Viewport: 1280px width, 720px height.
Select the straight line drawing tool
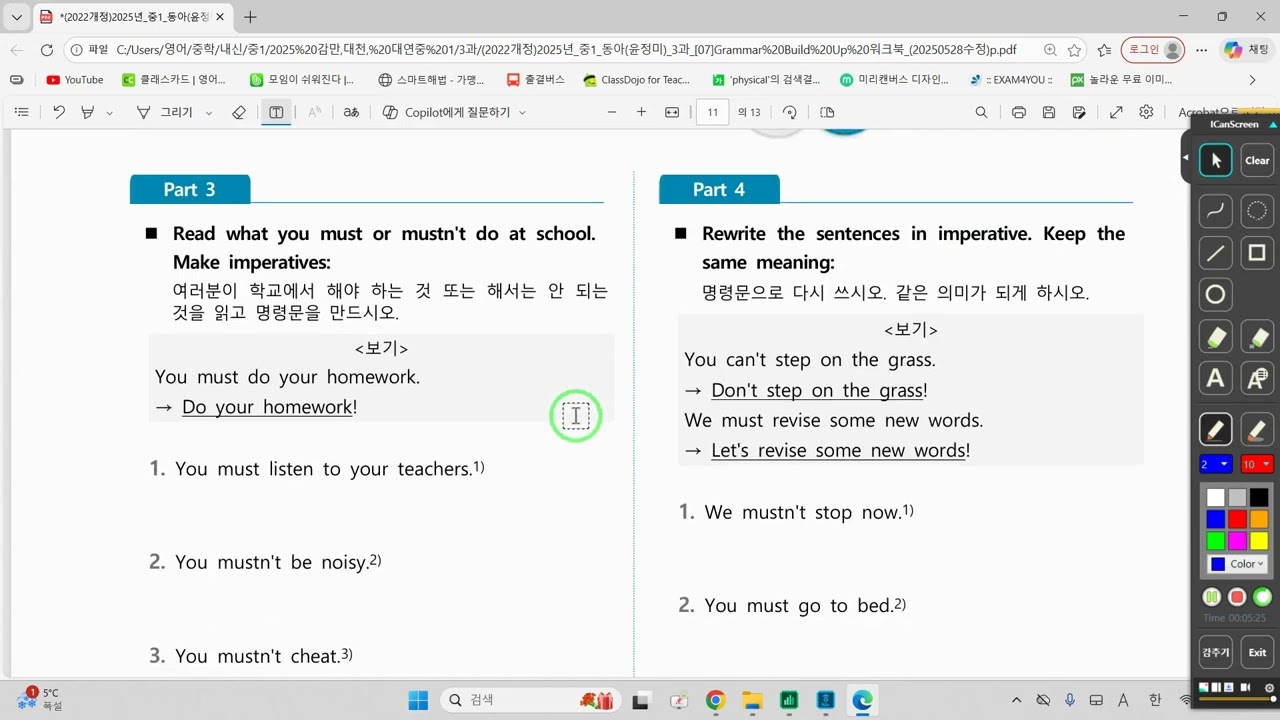tap(1215, 253)
